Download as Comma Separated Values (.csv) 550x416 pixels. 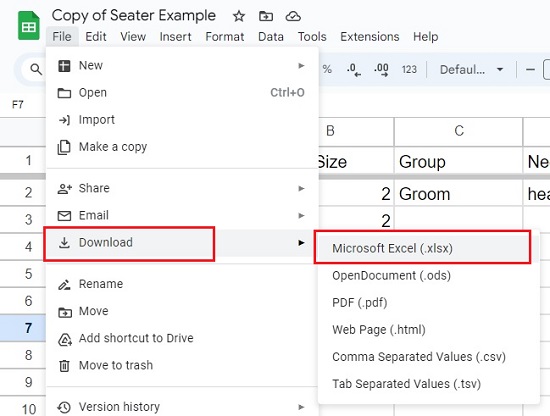tap(428, 357)
